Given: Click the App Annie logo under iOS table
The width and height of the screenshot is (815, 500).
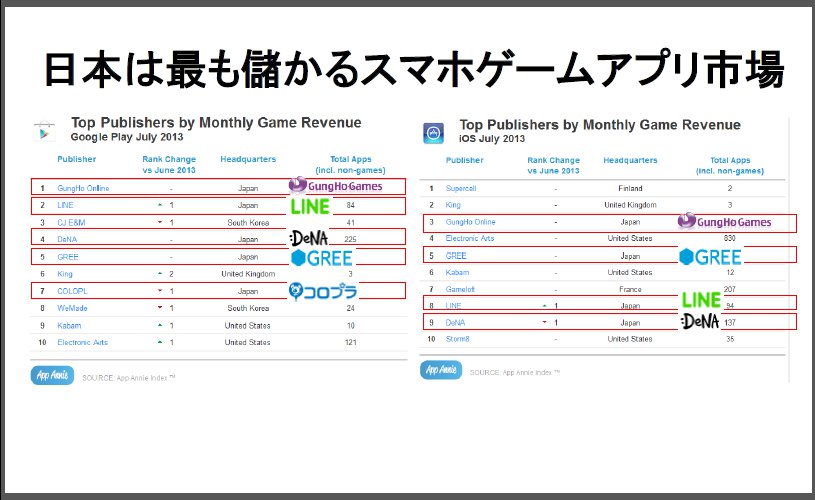Looking at the screenshot, I should pos(441,370).
